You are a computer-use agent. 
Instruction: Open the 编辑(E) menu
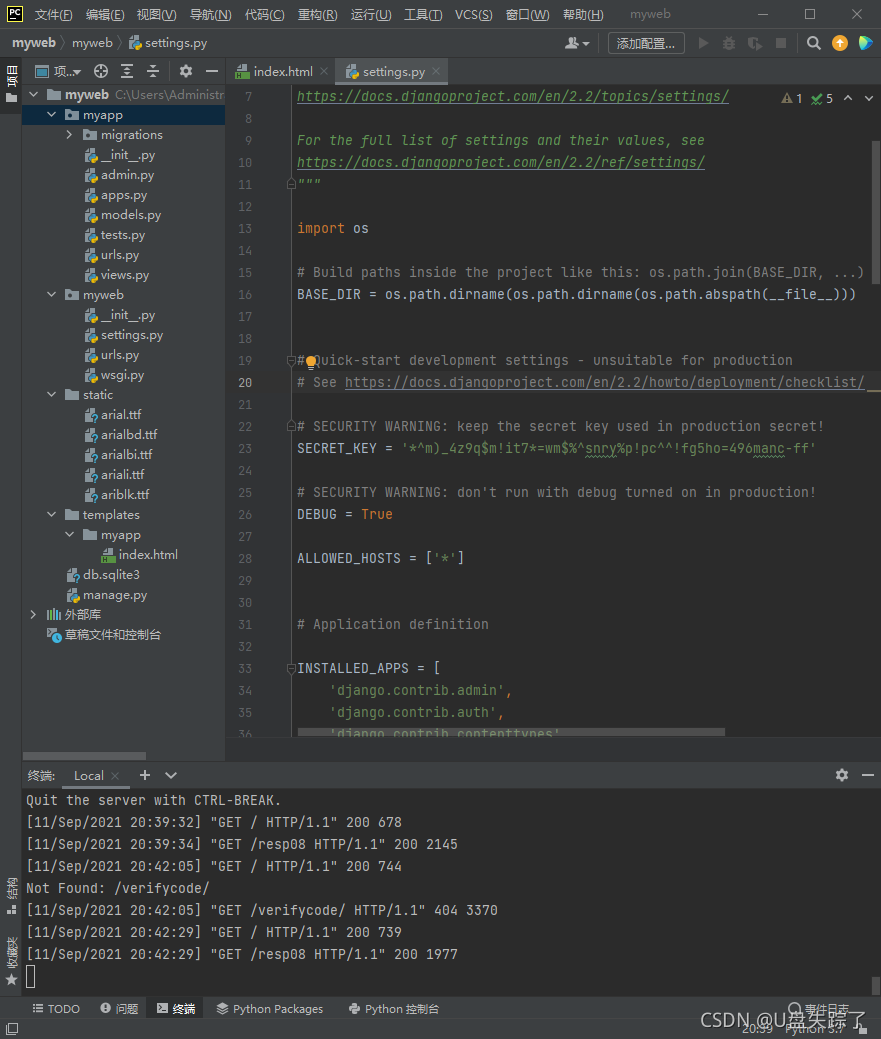click(x=105, y=15)
